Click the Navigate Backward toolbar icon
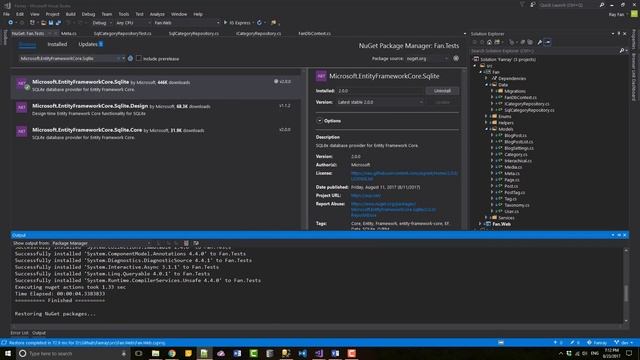Screen dimensions: 640x360 pyautogui.click(x=11, y=23)
